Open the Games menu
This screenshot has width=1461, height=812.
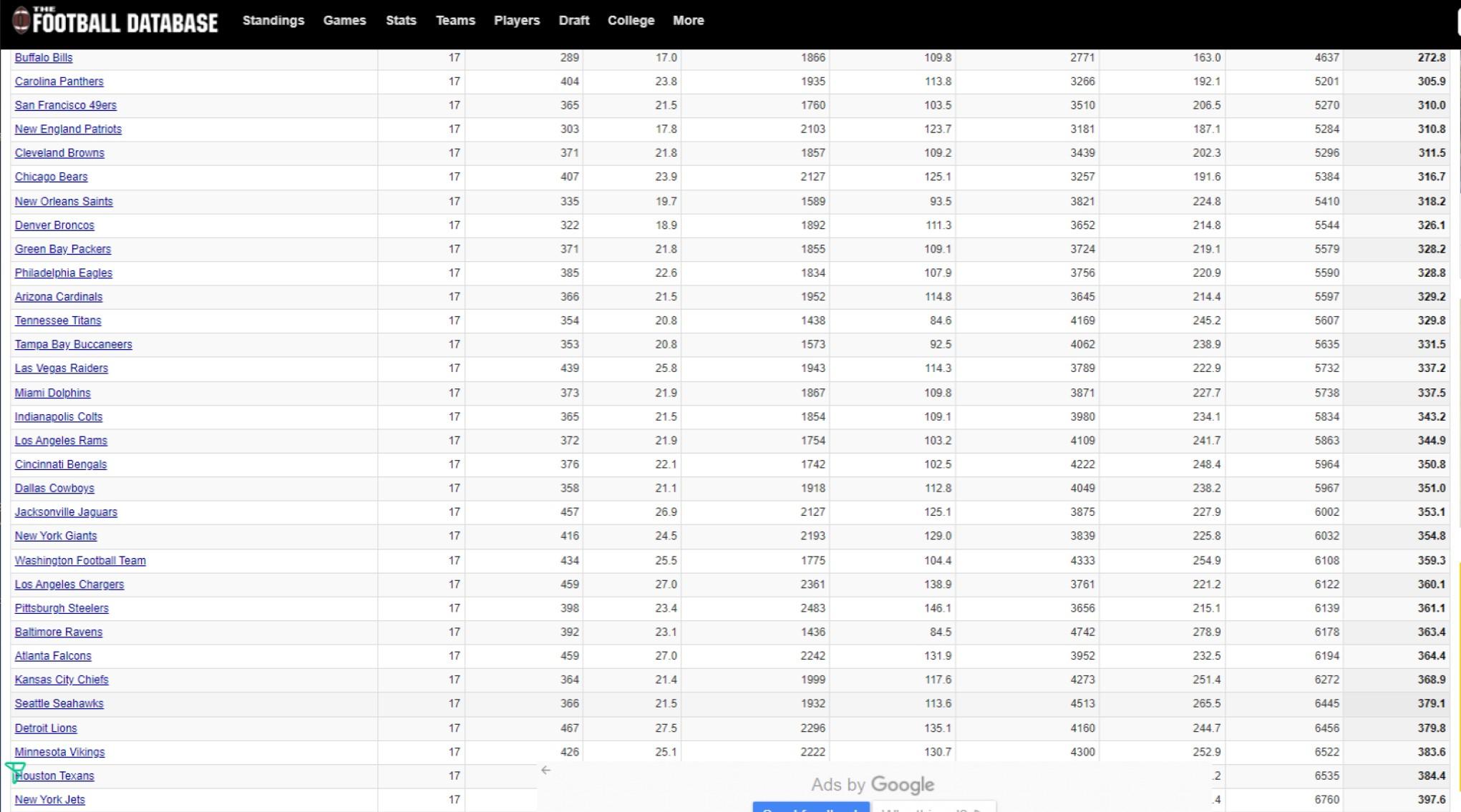344,21
